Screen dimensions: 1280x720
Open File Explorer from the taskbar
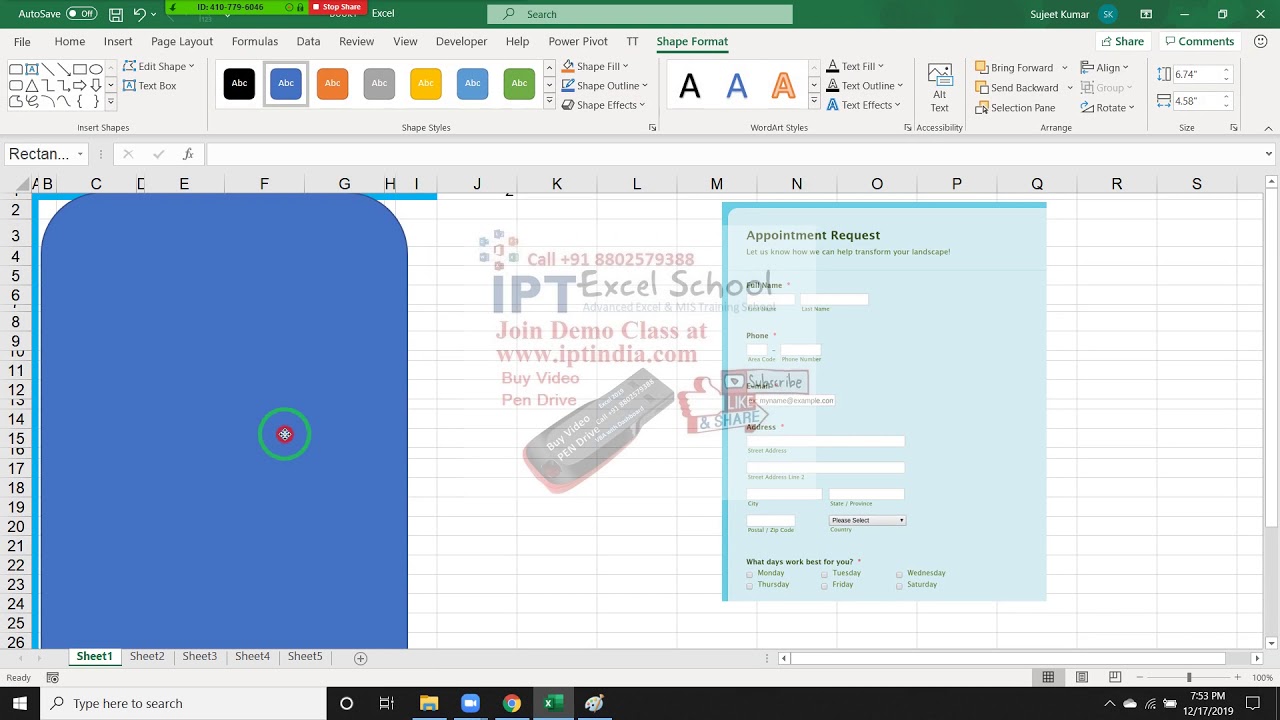(x=428, y=703)
